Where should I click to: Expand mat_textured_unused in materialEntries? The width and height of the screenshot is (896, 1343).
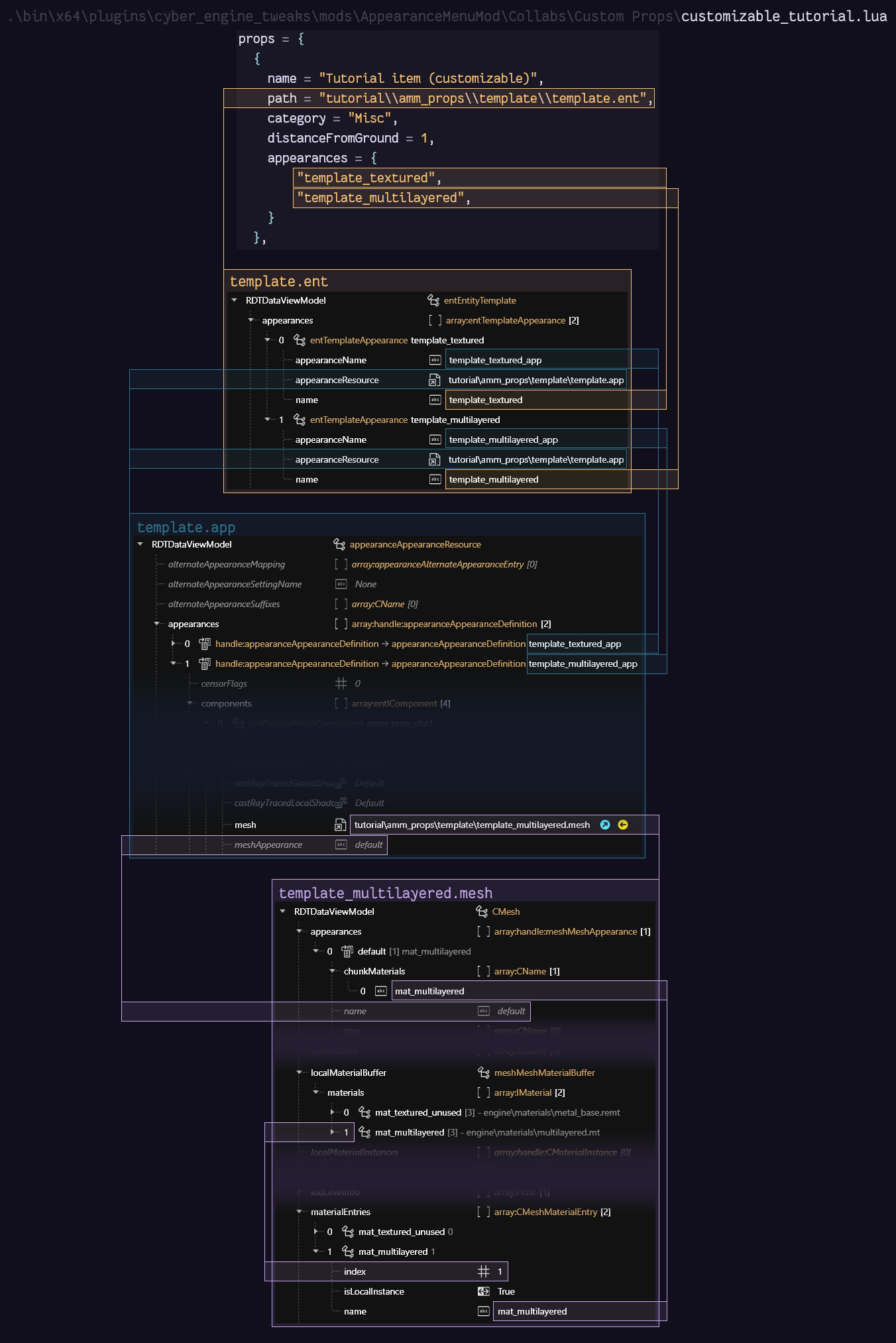coord(316,1232)
